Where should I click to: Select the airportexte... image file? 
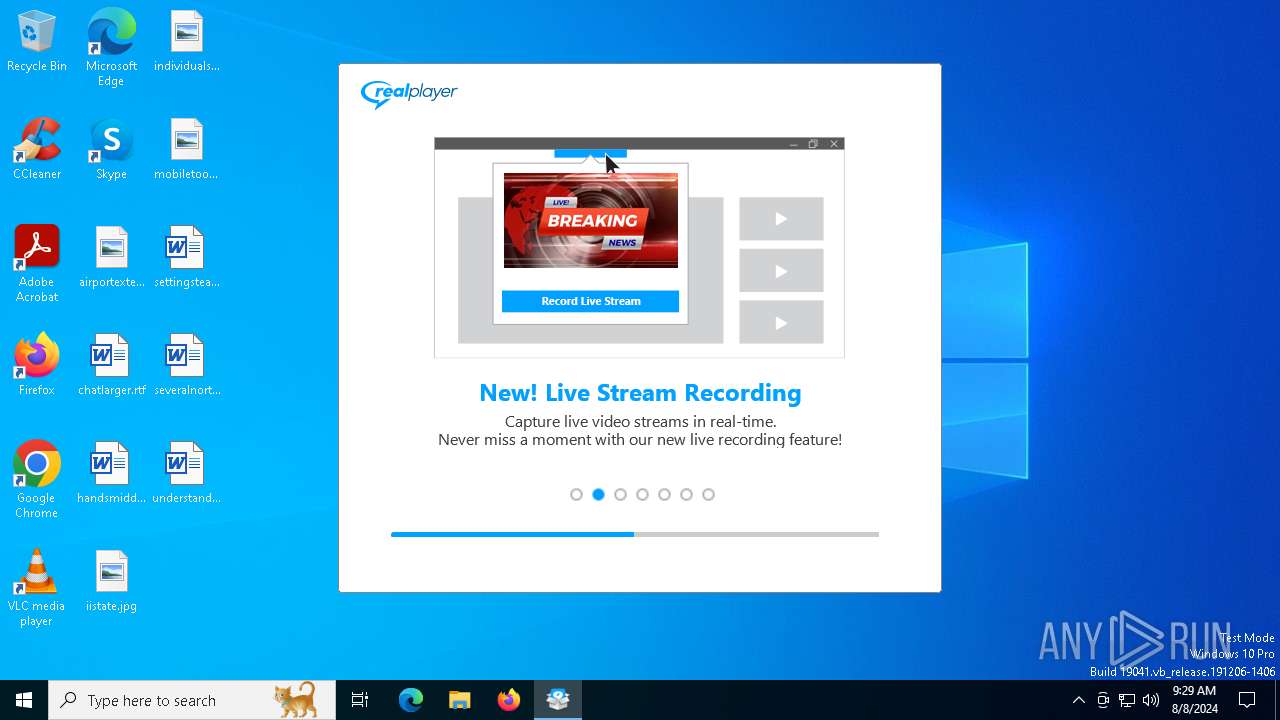(111, 258)
